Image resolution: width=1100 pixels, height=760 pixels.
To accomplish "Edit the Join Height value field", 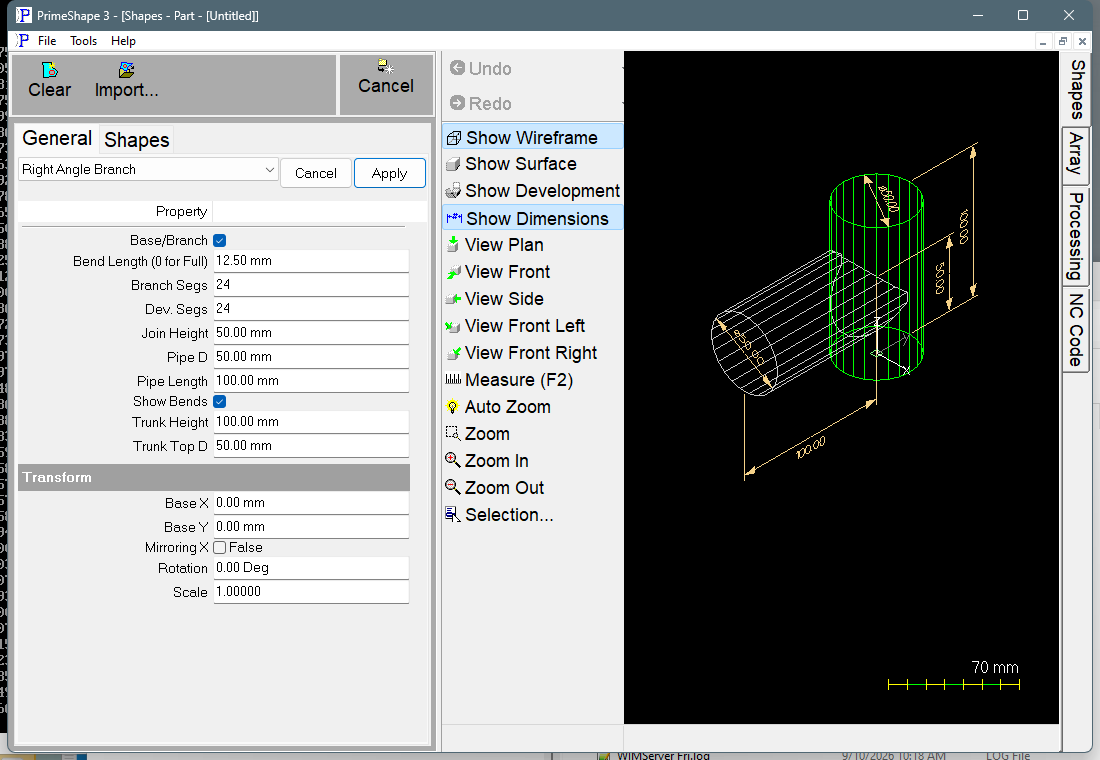I will tap(311, 333).
